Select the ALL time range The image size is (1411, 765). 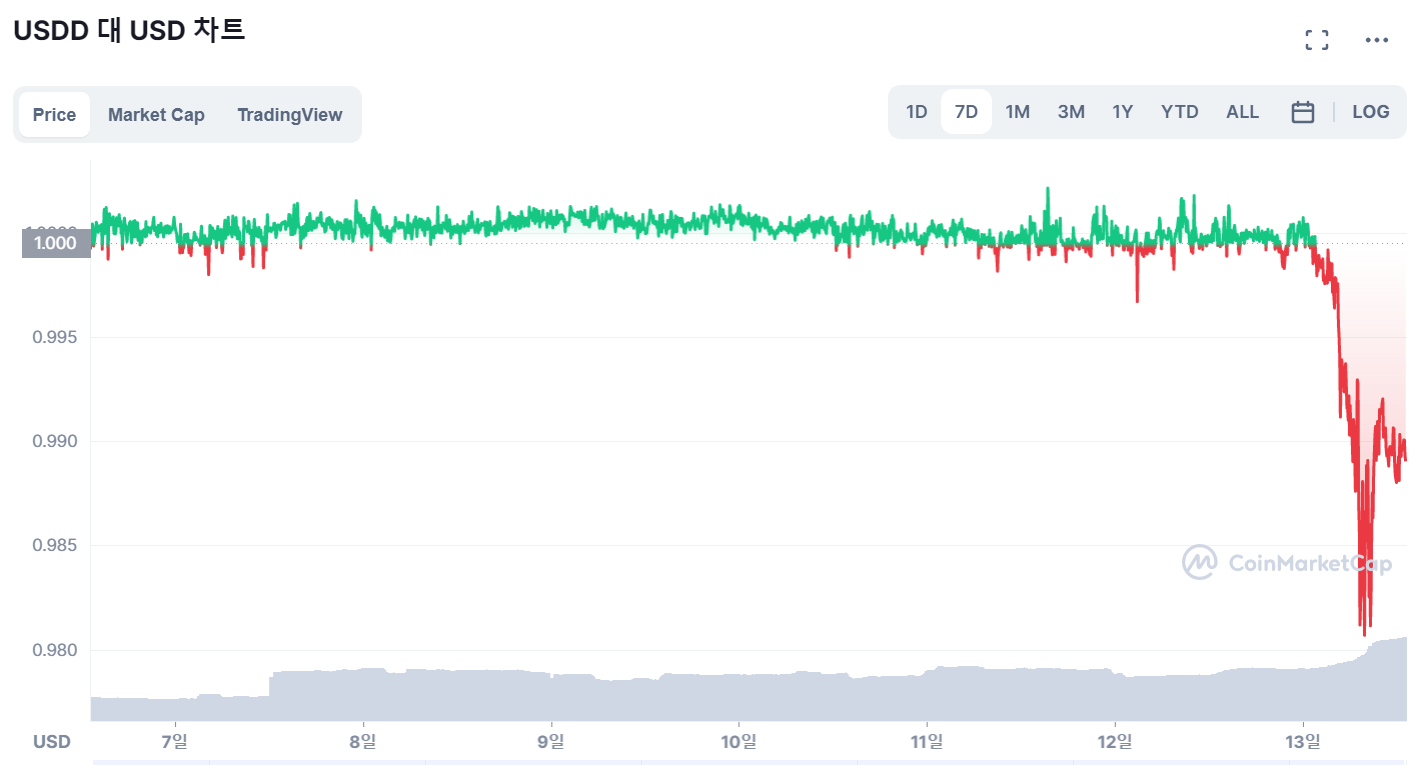(x=1242, y=112)
